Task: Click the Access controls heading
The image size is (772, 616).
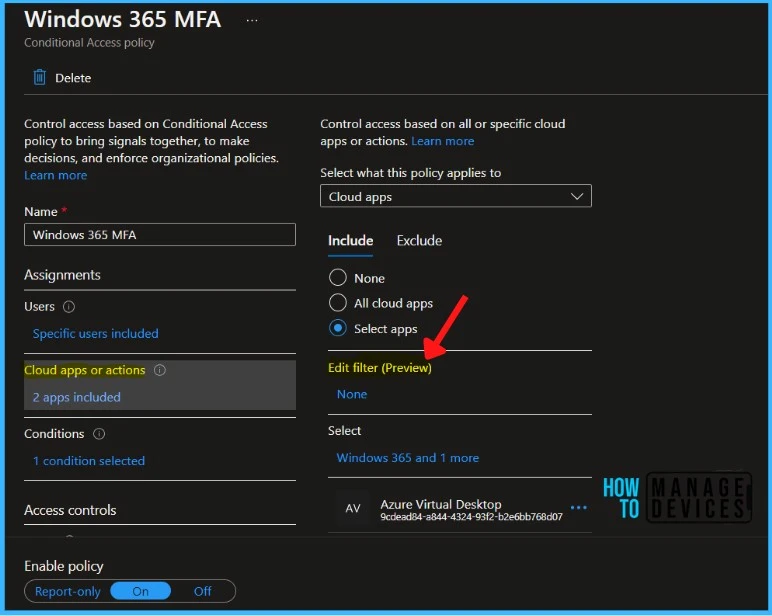Action: tap(70, 510)
